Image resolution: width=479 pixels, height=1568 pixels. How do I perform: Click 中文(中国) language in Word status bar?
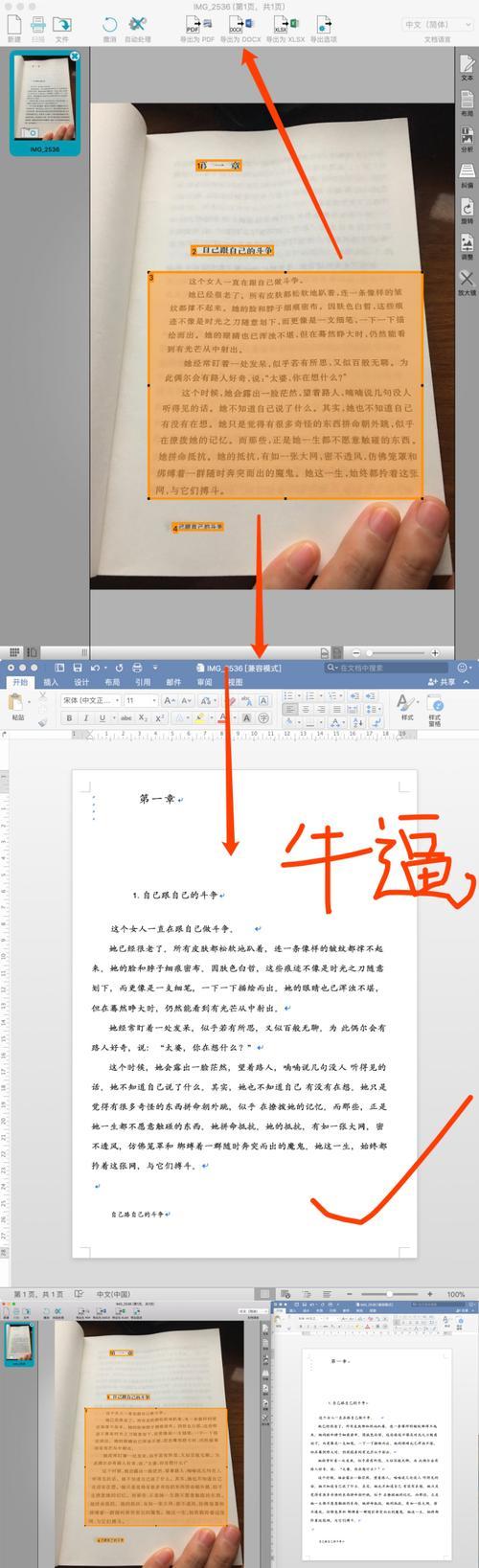[x=113, y=1294]
